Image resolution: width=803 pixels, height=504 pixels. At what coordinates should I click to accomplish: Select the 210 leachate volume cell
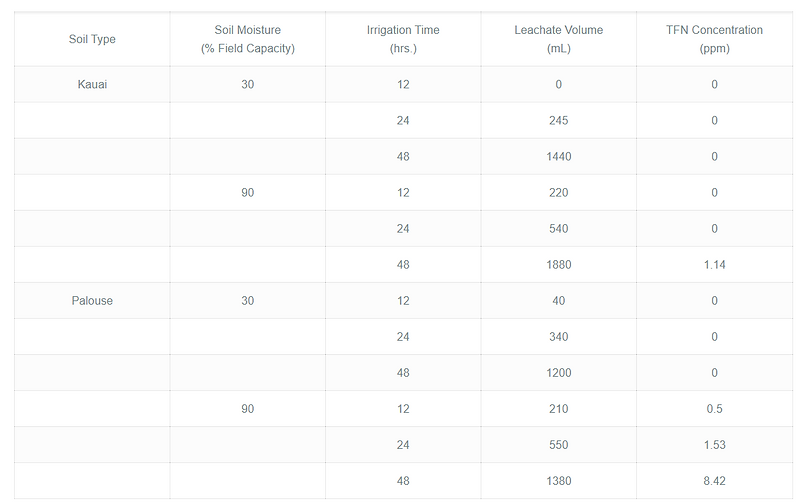point(558,408)
